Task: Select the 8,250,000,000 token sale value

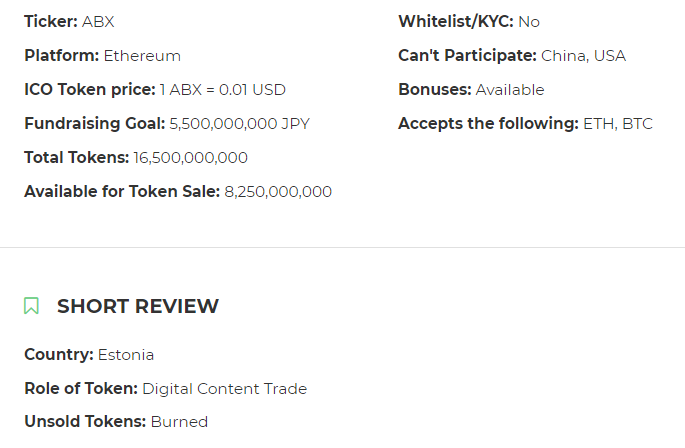Action: tap(278, 191)
